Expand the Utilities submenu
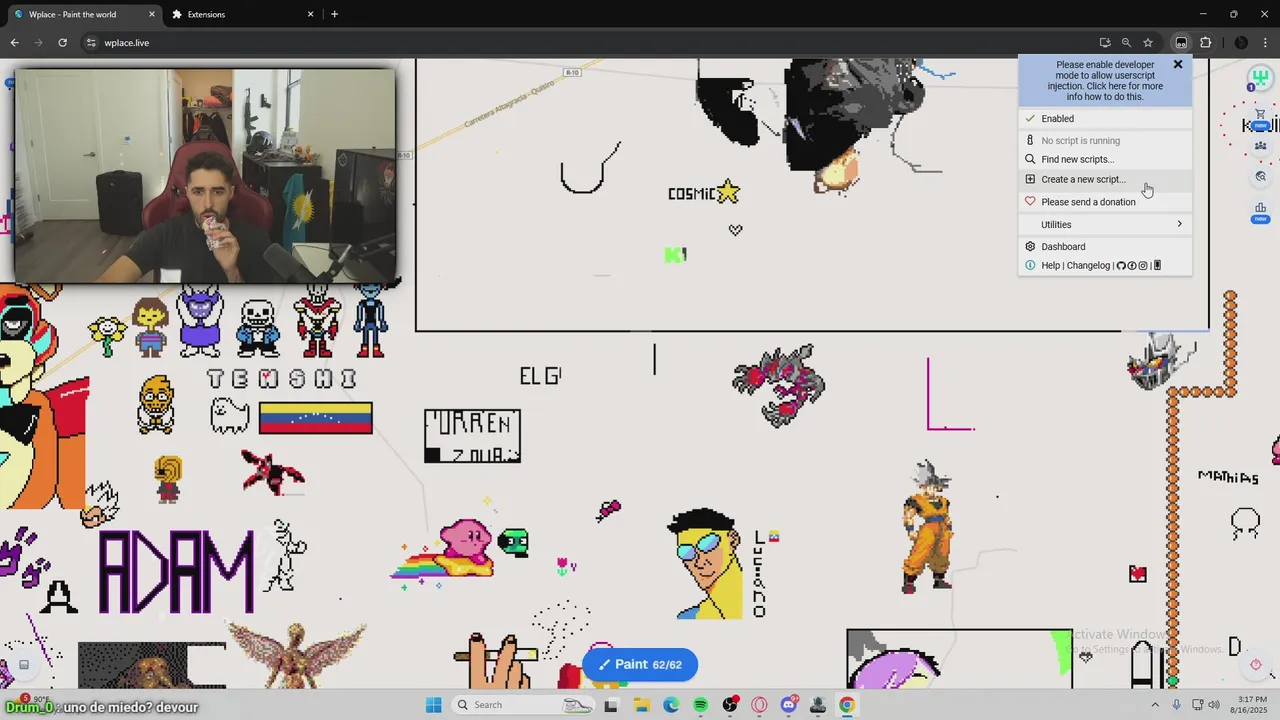Image resolution: width=1280 pixels, height=720 pixels. [x=1105, y=224]
